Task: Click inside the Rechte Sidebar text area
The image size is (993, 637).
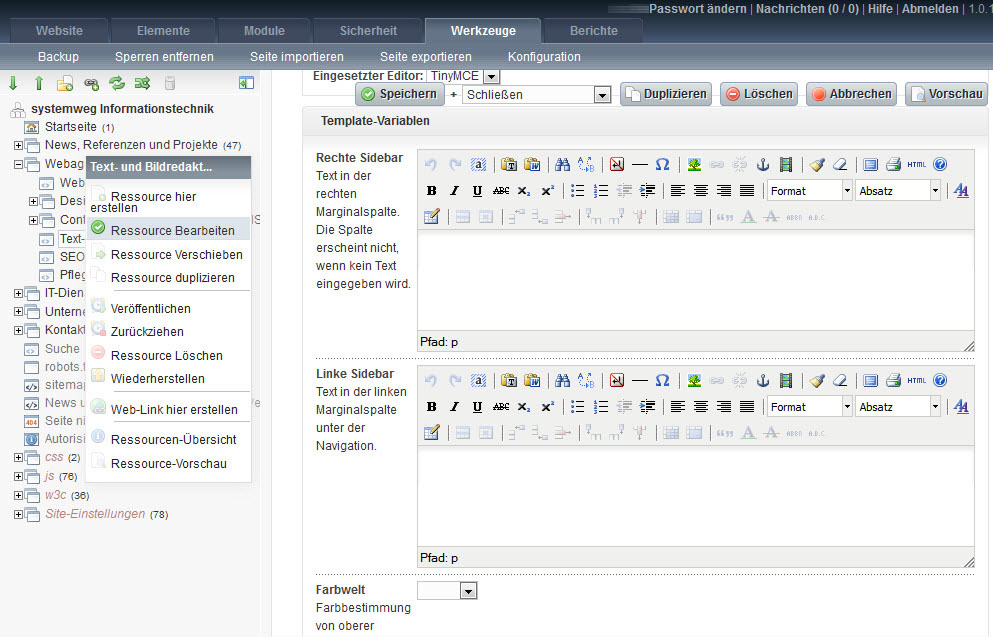Action: [695, 282]
